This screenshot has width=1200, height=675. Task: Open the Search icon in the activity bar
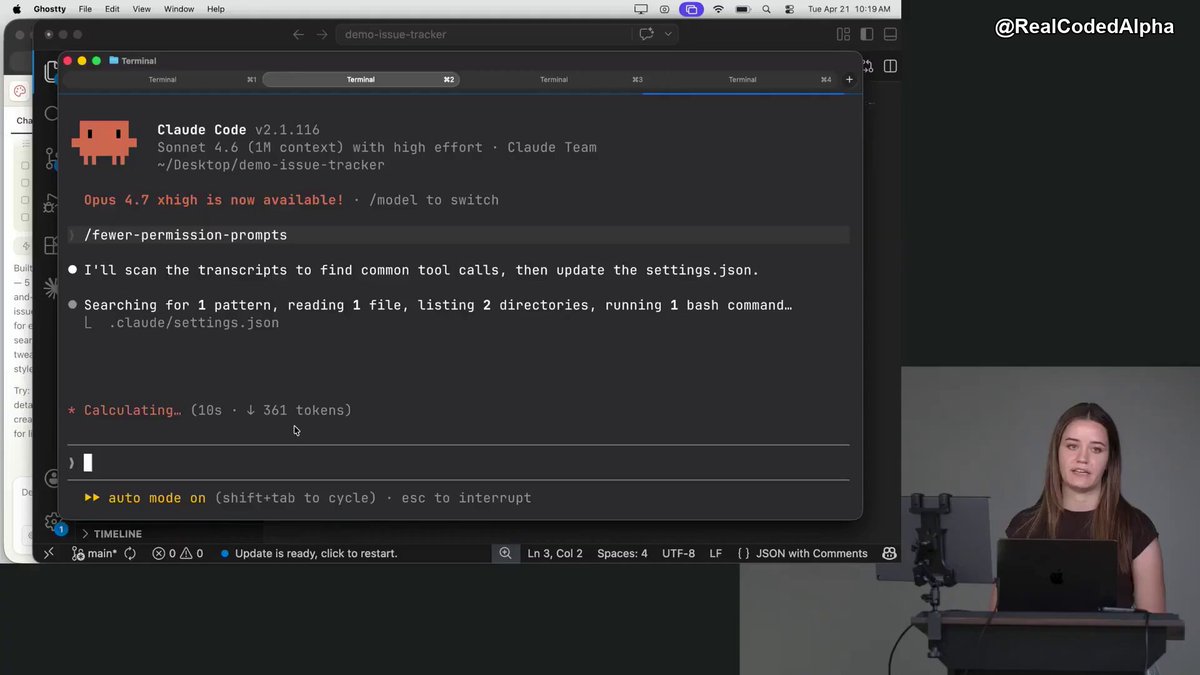point(52,114)
